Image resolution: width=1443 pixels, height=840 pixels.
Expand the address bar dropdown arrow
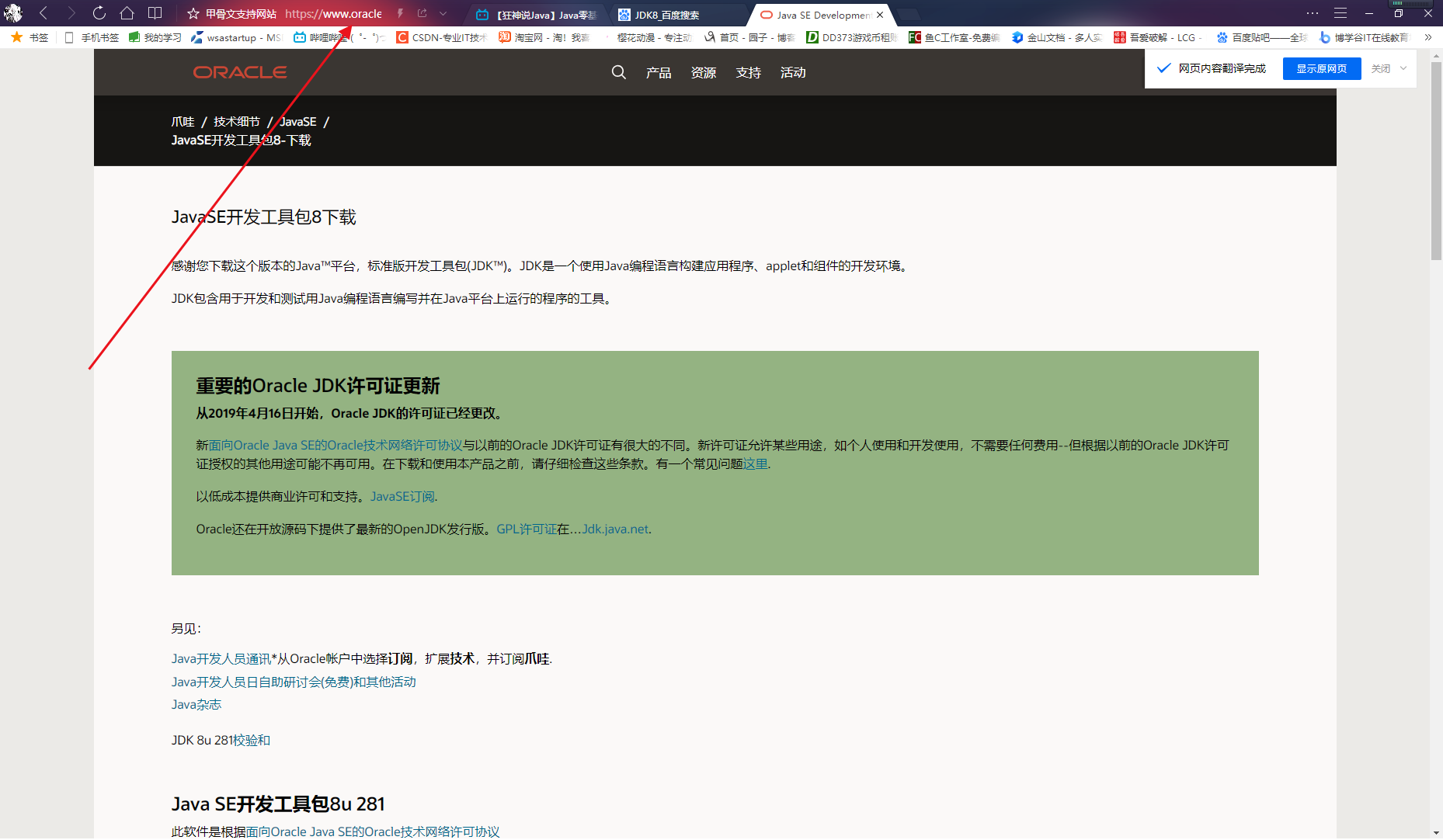click(x=443, y=14)
